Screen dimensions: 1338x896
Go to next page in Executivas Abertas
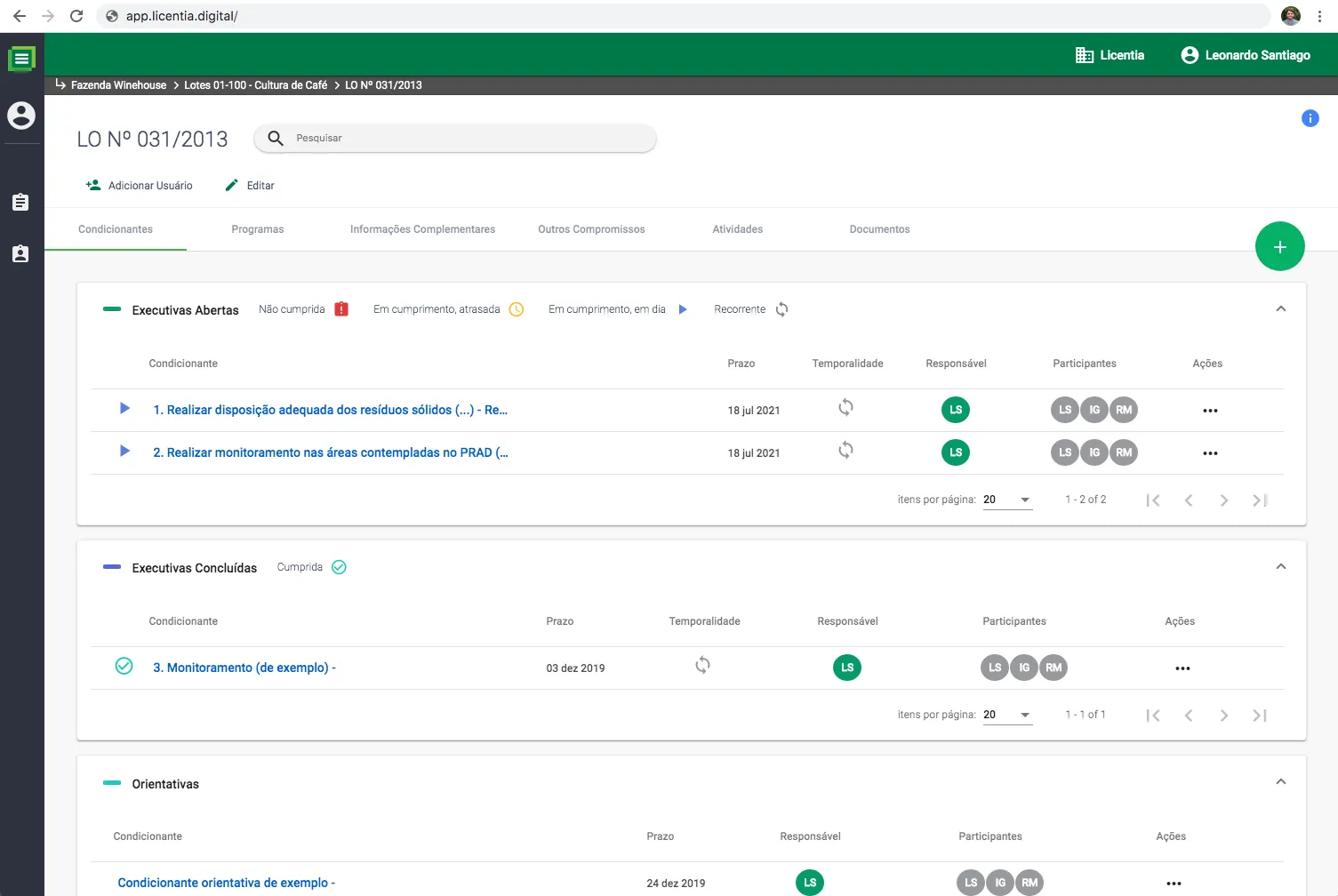click(x=1224, y=500)
